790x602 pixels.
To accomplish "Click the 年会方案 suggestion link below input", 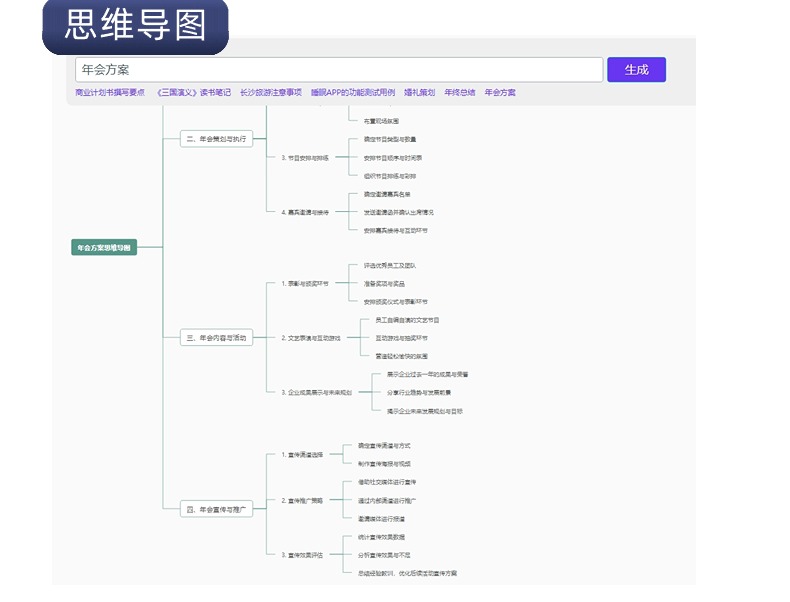I will click(x=500, y=93).
